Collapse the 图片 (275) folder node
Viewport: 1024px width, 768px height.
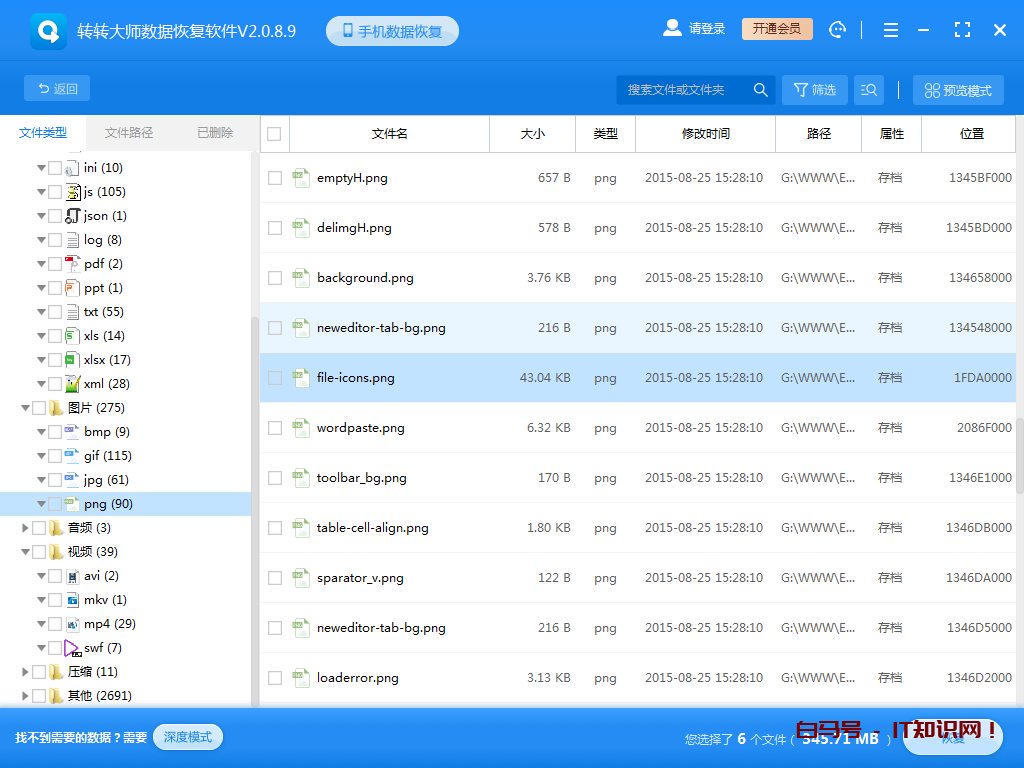[x=26, y=408]
